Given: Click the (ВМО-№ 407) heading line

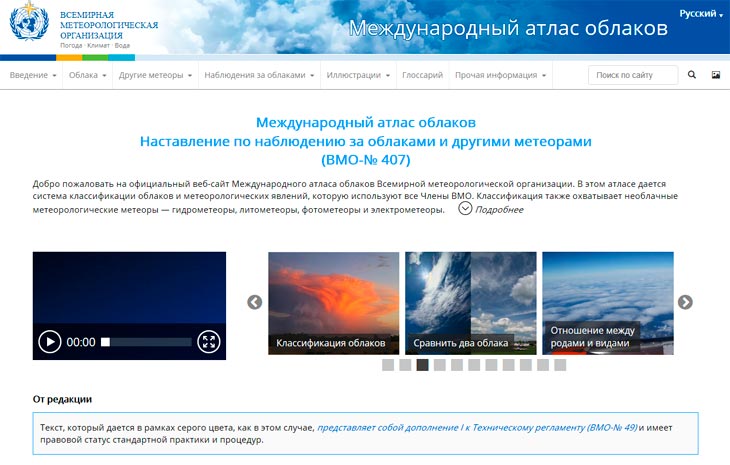Looking at the screenshot, I should [365, 160].
